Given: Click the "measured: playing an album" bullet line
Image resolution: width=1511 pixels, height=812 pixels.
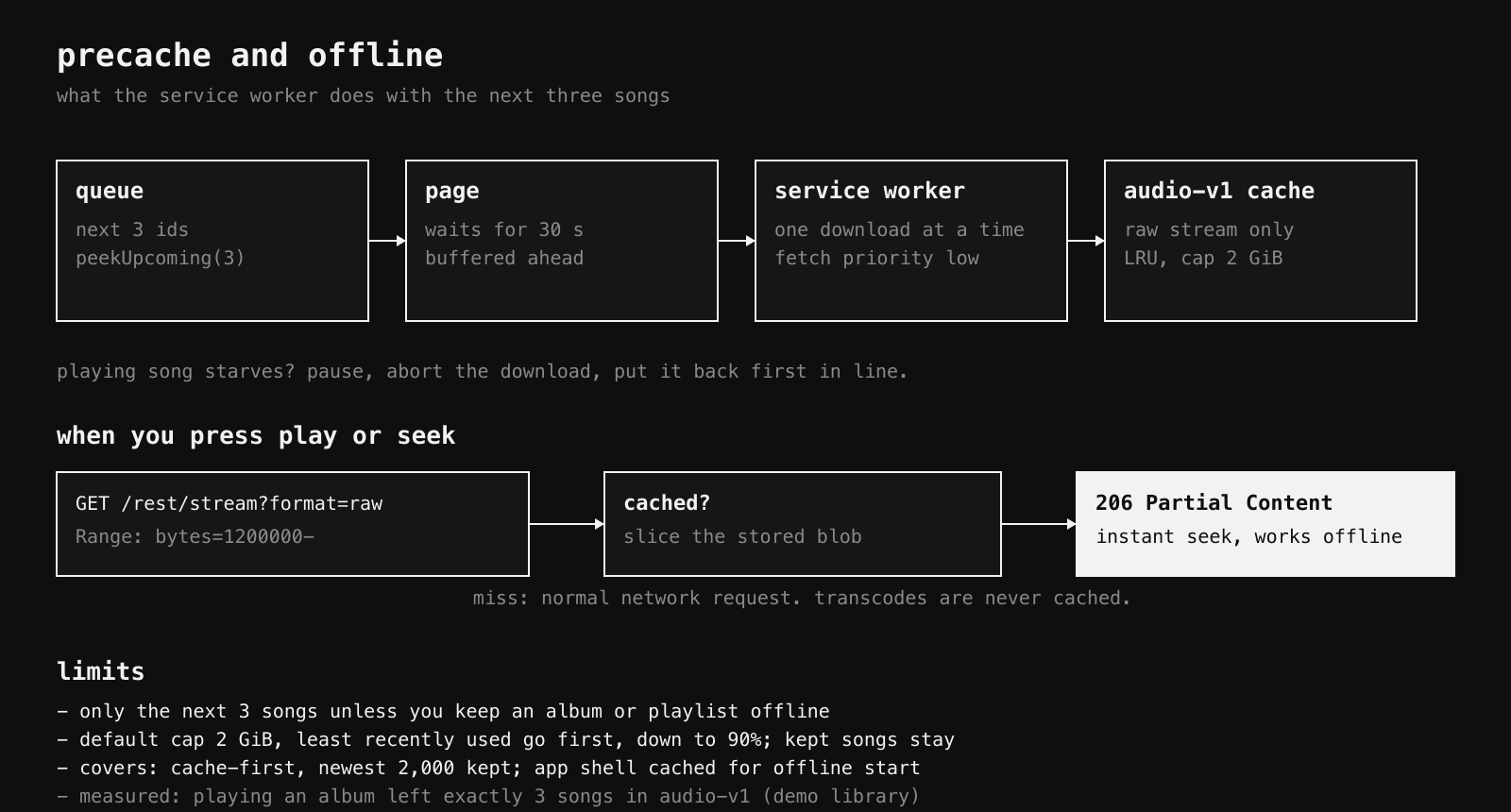Looking at the screenshot, I should 488,796.
